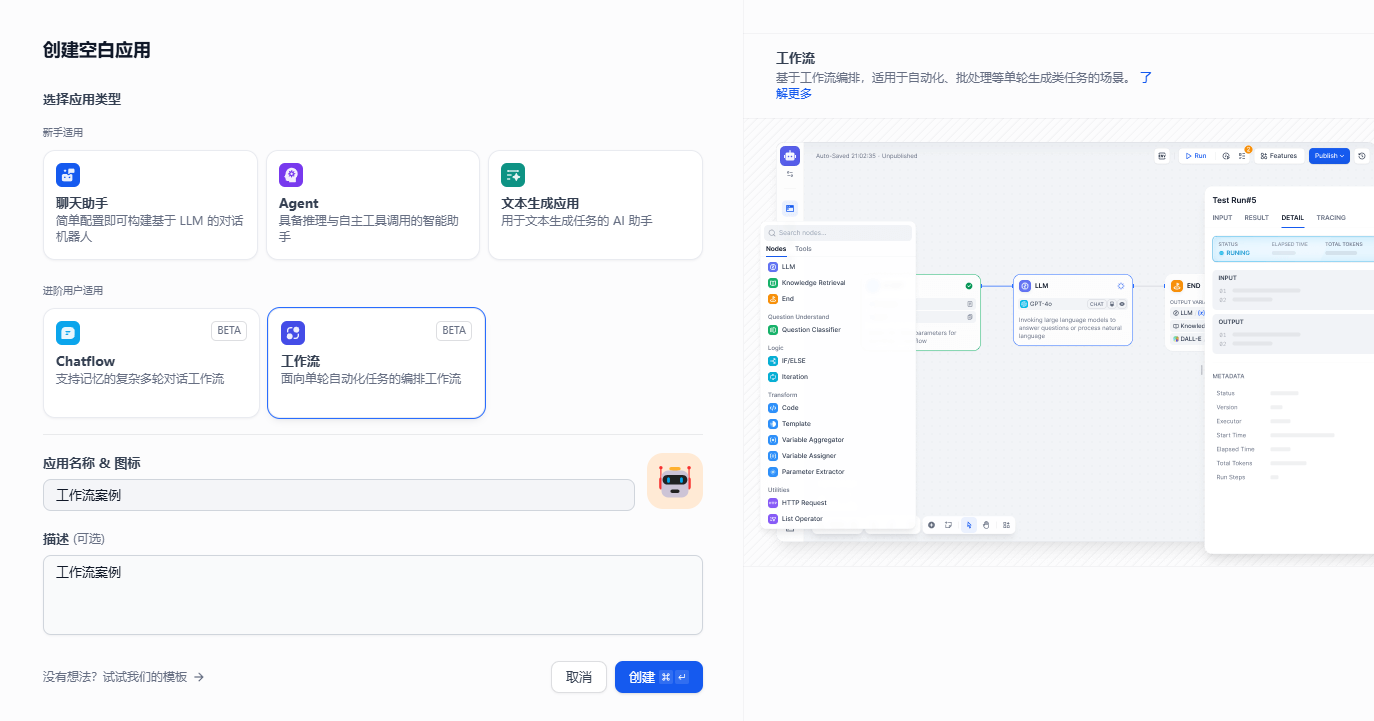Screen dimensions: 1374x721
Task: Select the 聊天助手 app type card
Action: pyautogui.click(x=150, y=205)
